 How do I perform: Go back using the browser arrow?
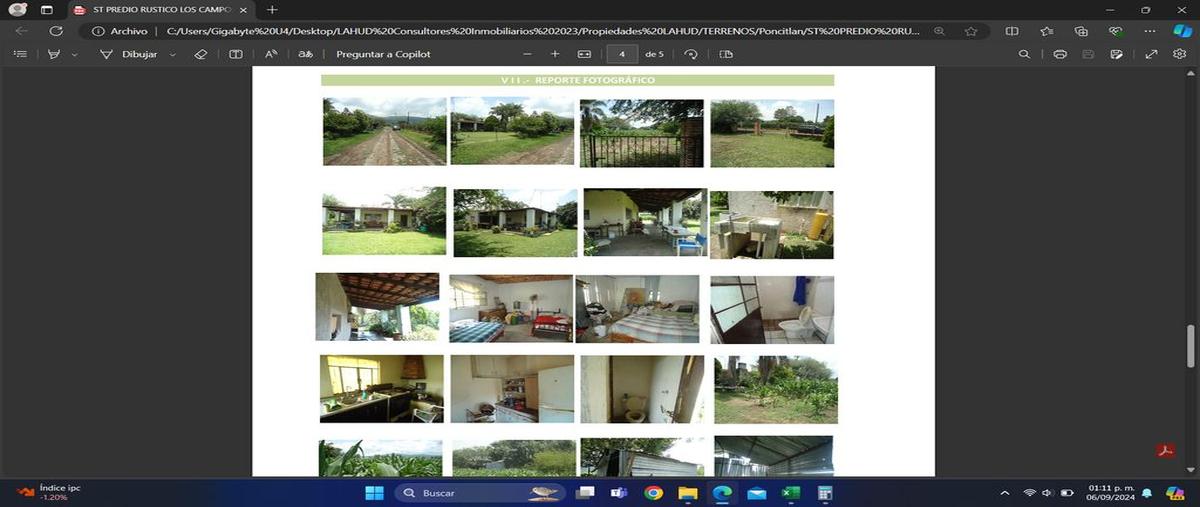[21, 31]
